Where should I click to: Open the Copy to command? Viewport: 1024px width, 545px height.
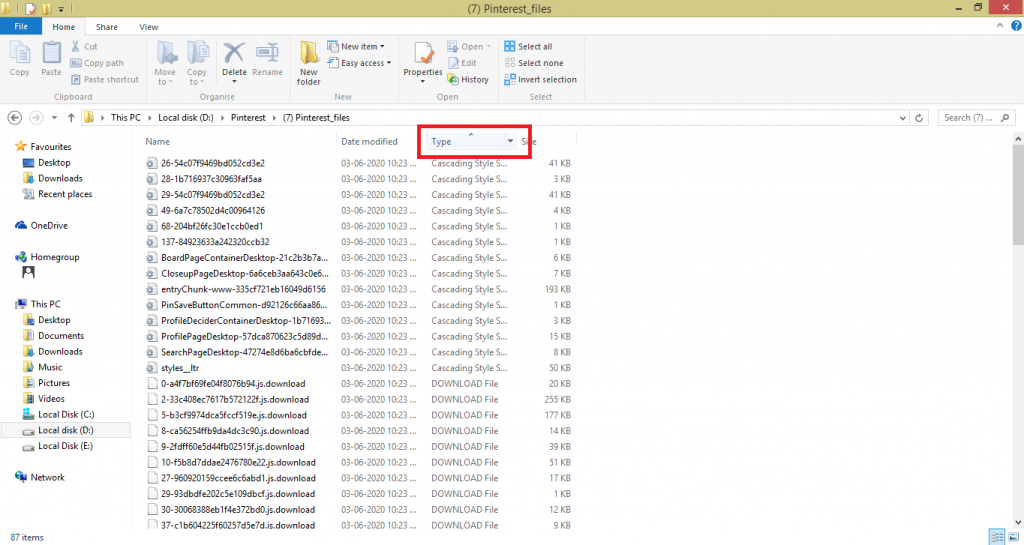click(x=197, y=63)
